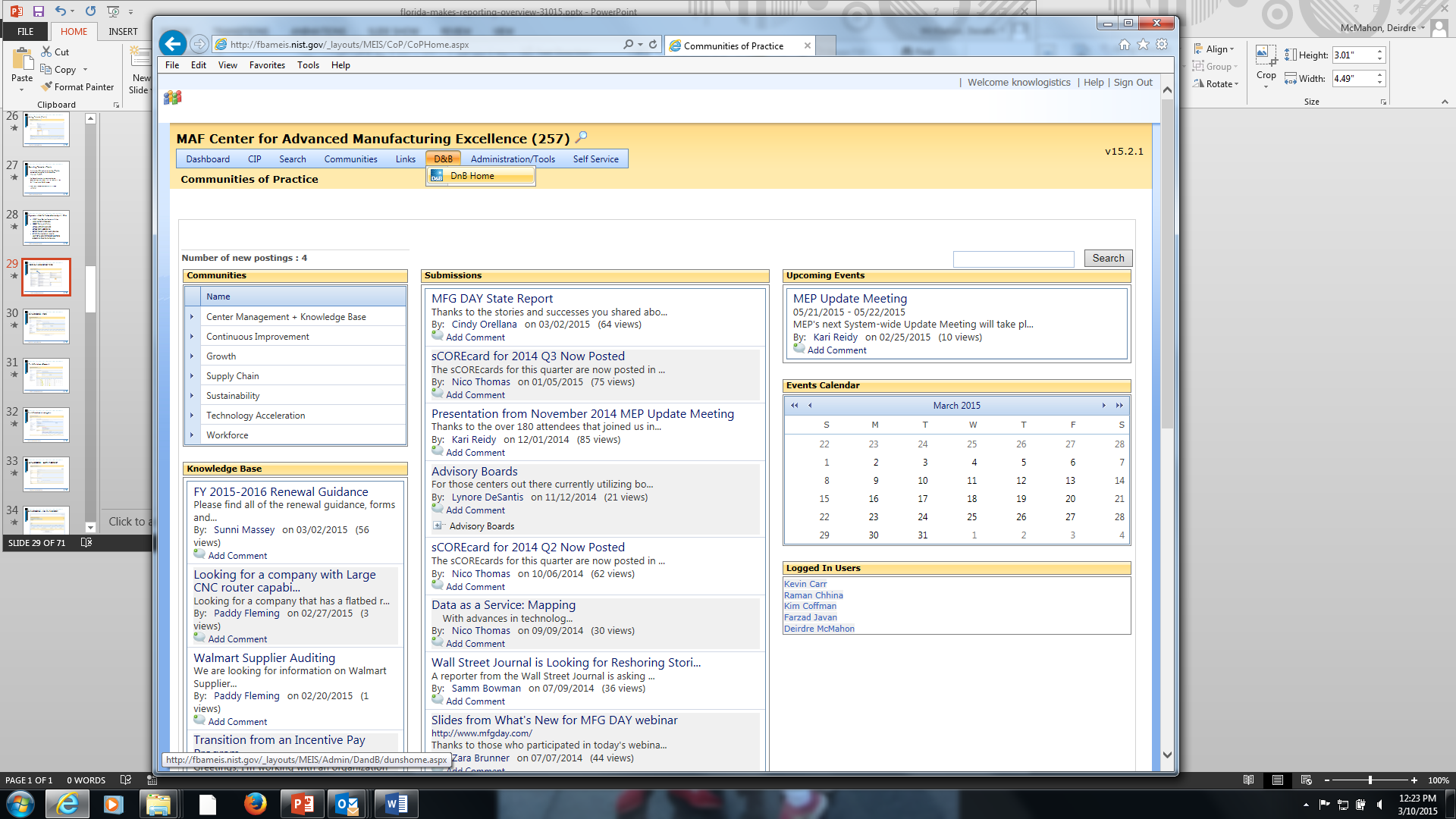Open the browser Home icon

point(1125,45)
